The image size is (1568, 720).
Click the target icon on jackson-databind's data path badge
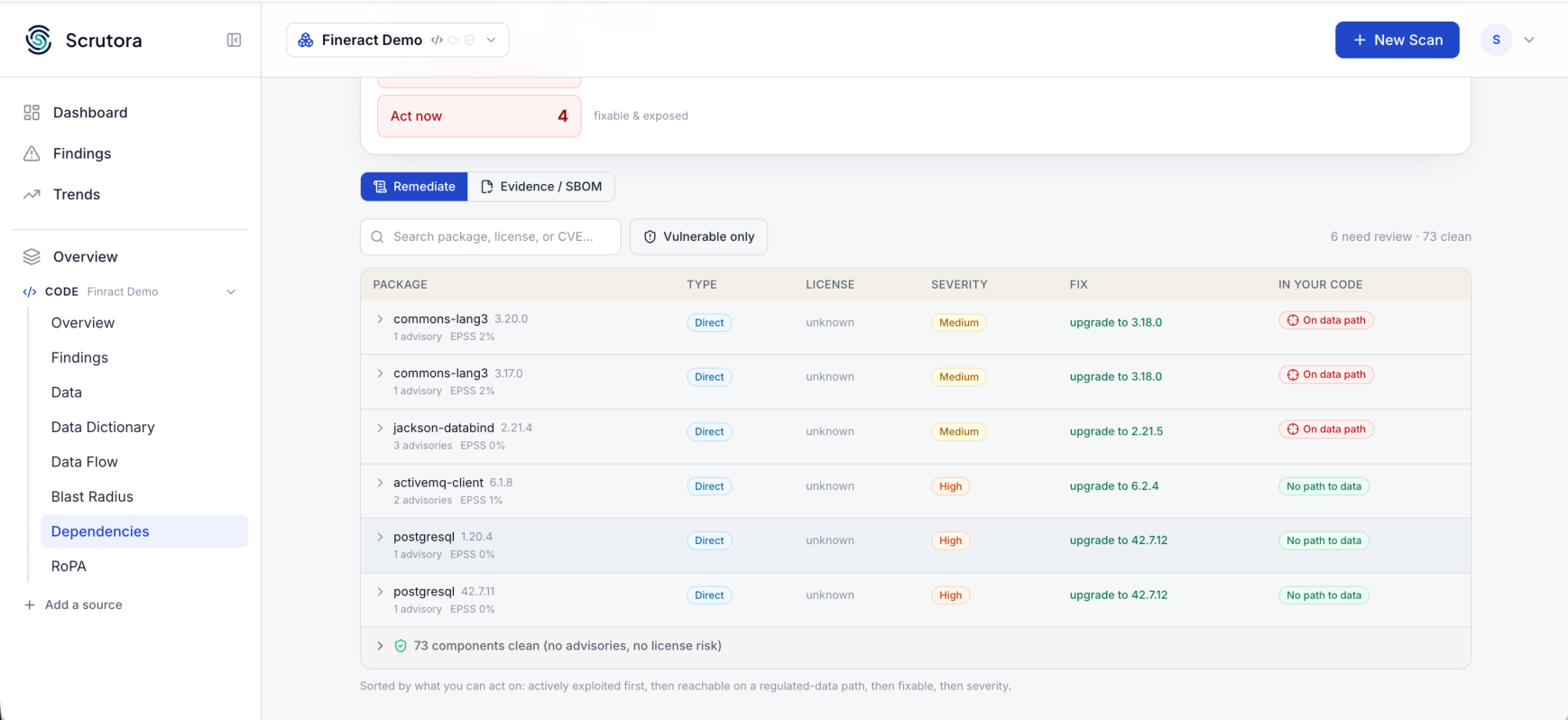tap(1293, 429)
